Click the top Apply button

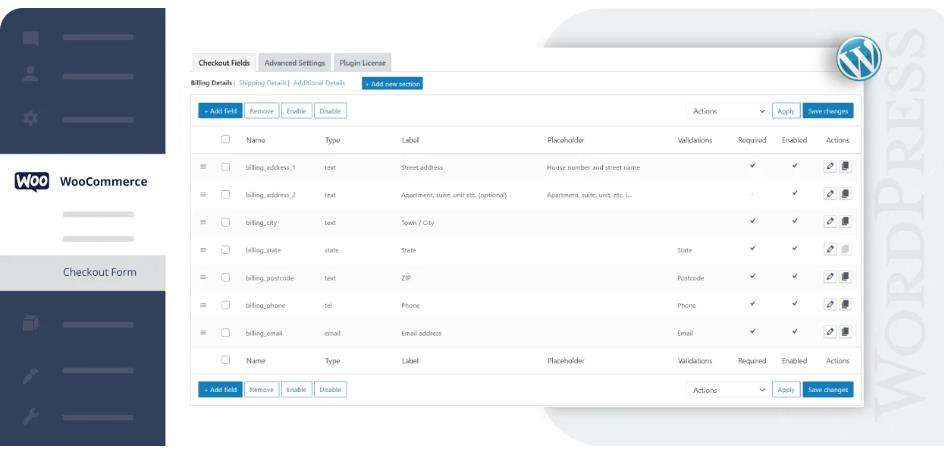(x=786, y=111)
